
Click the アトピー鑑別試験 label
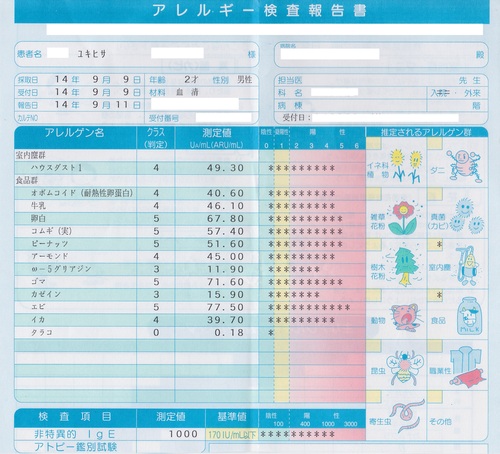point(75,447)
